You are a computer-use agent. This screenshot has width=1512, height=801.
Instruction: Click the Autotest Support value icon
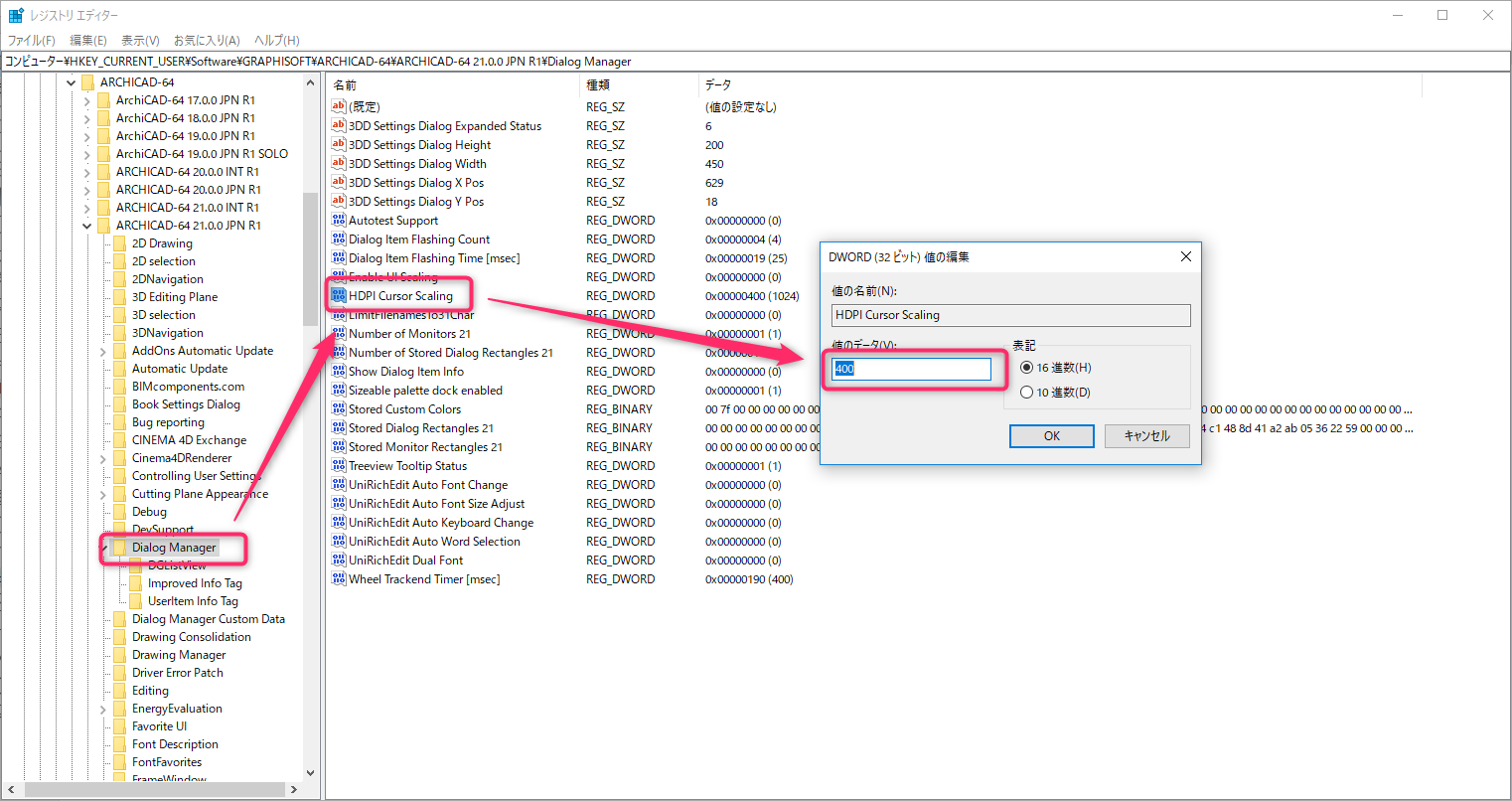click(x=339, y=221)
